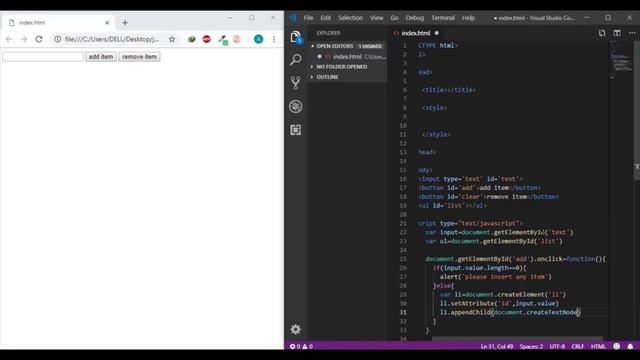Click the pencil extension icon in Chrome
Image resolution: width=640 pixels, height=360 pixels.
click(x=222, y=39)
